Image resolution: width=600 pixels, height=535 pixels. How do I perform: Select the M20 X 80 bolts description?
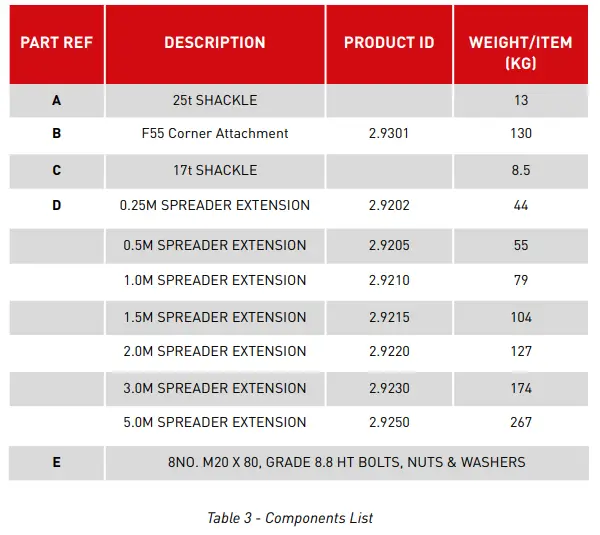[x=346, y=462]
